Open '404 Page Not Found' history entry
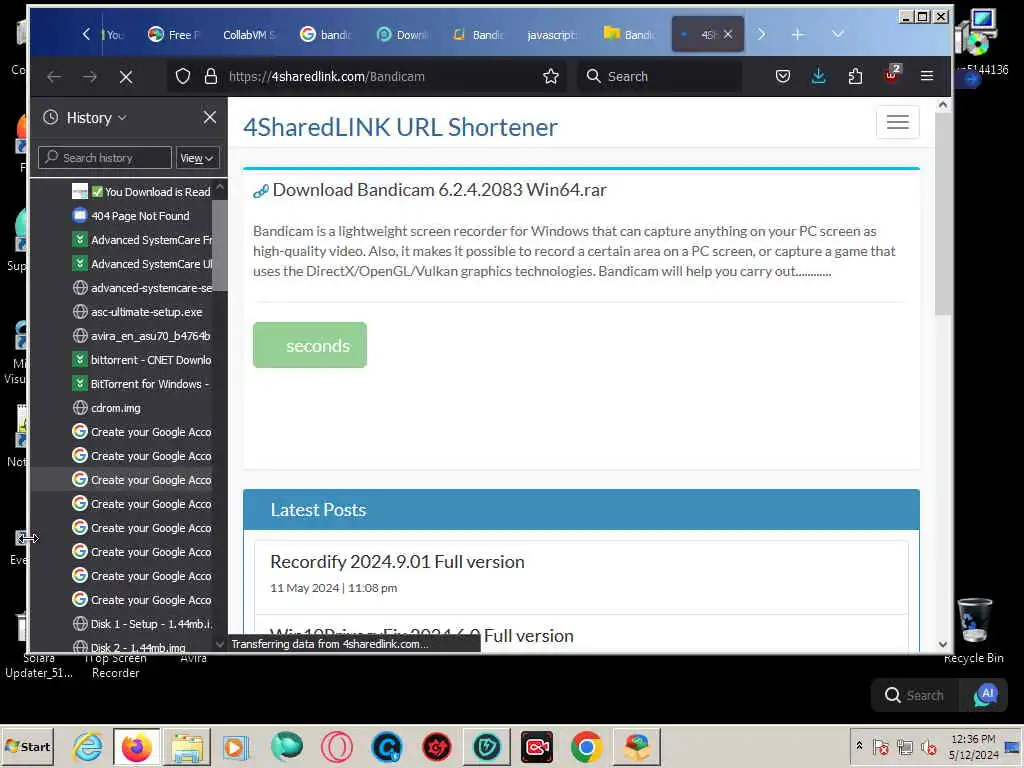Screen dimensions: 1024x768 (130, 216)
